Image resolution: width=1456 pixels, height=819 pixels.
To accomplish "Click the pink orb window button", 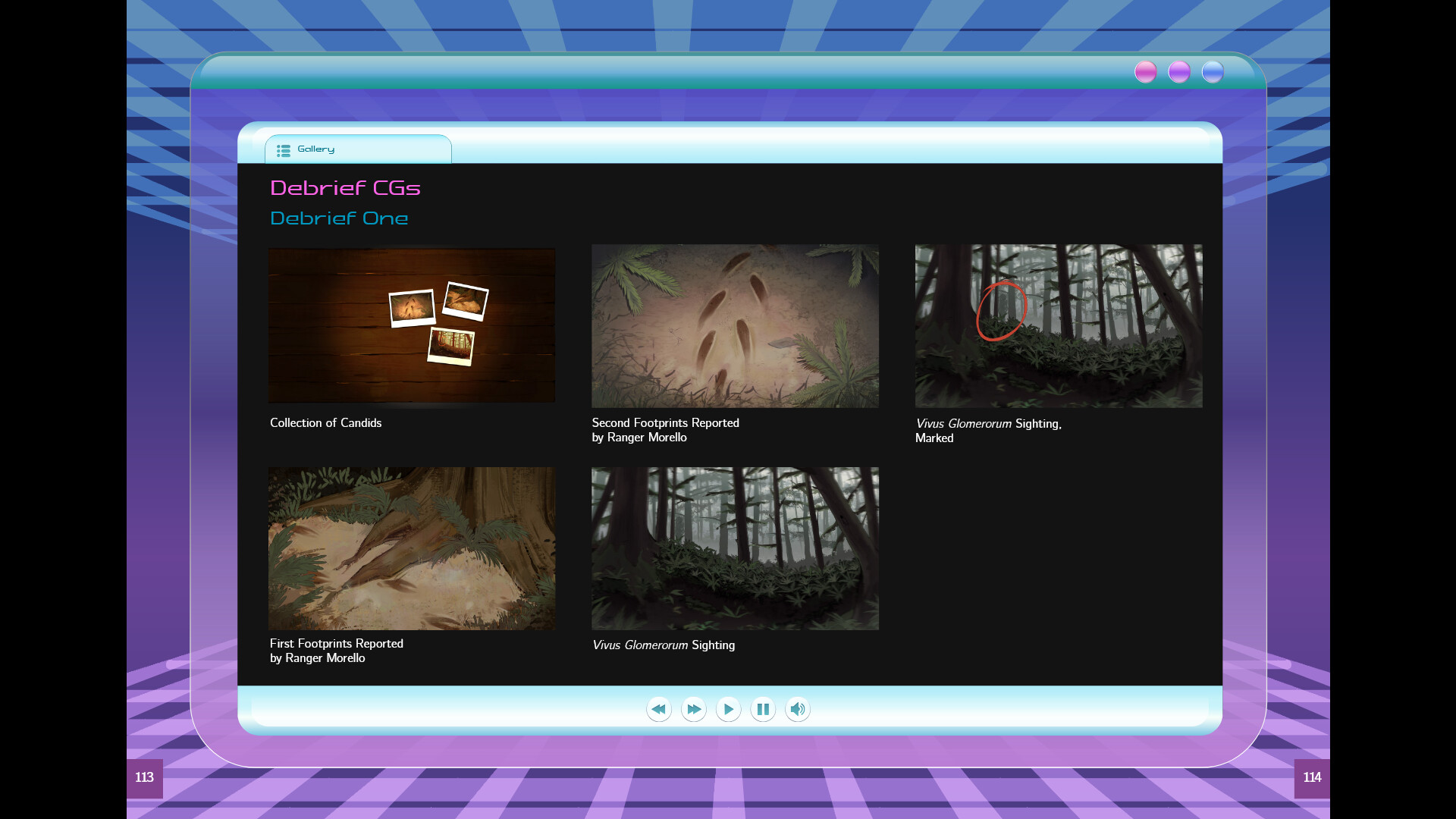I will coord(1145,72).
